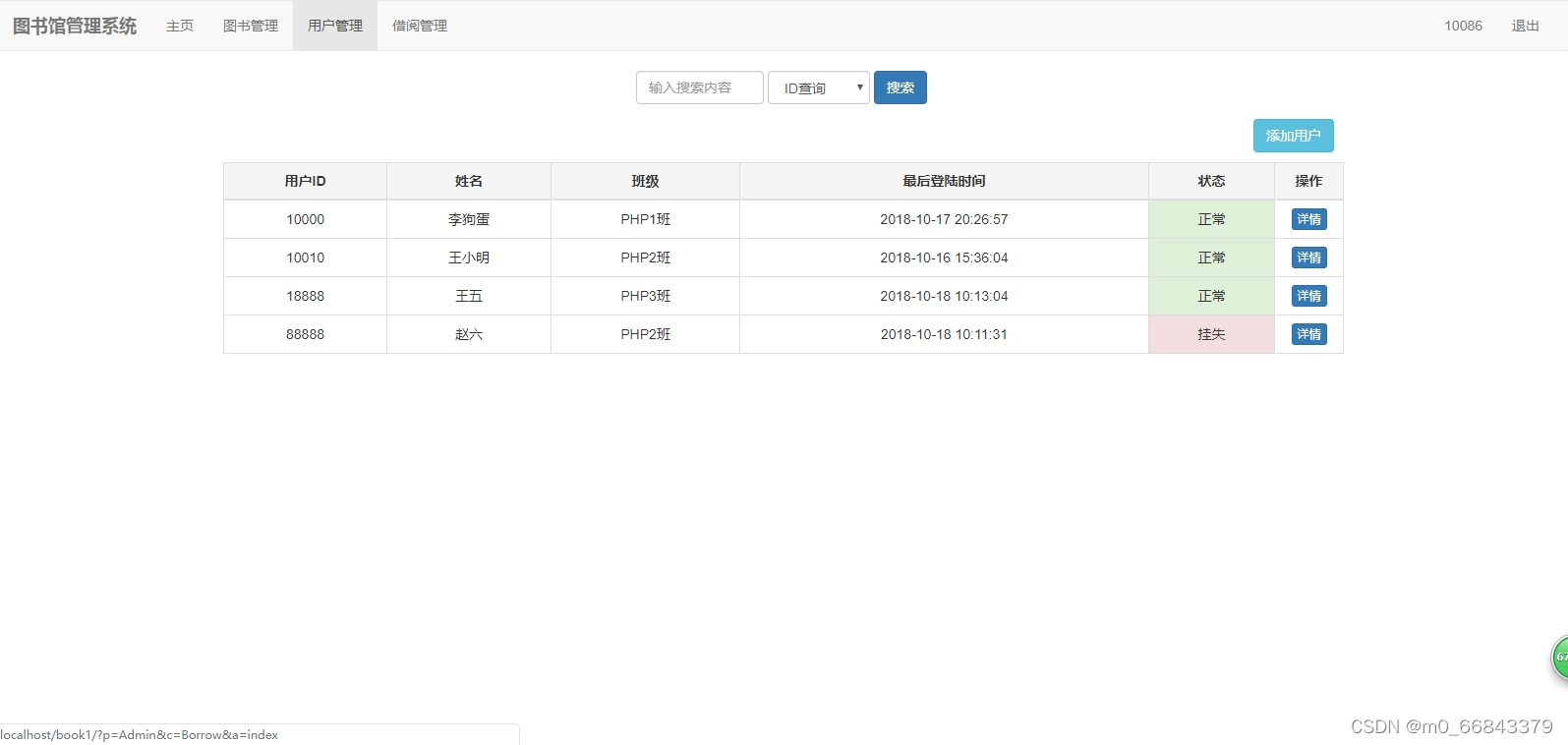Click the 搜索 button
This screenshot has height=745, width=1568.
900,87
